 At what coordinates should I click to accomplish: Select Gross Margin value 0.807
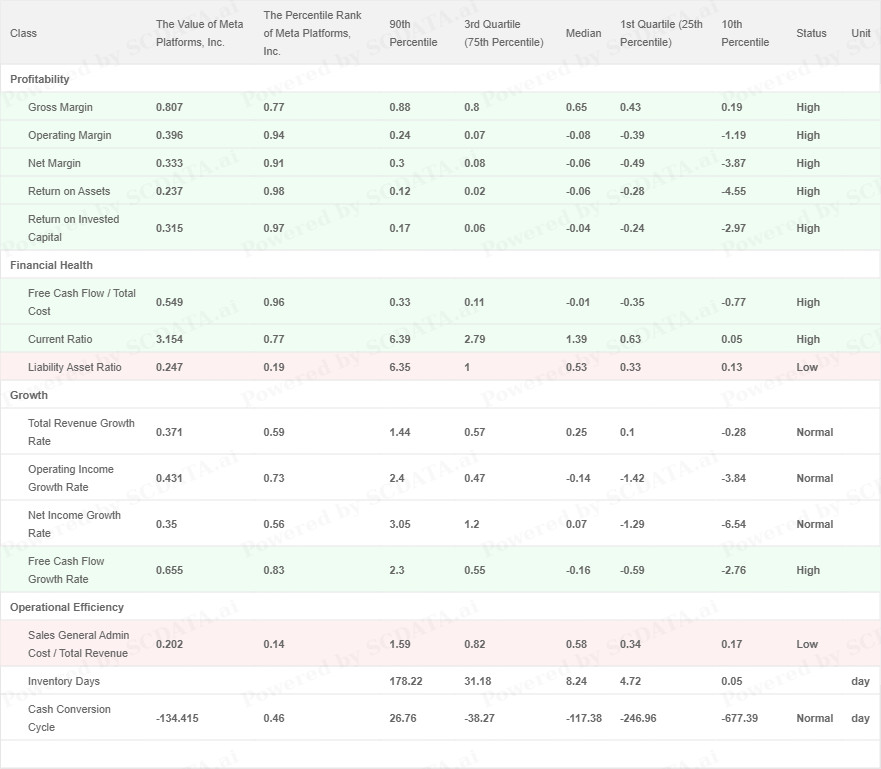pyautogui.click(x=169, y=107)
